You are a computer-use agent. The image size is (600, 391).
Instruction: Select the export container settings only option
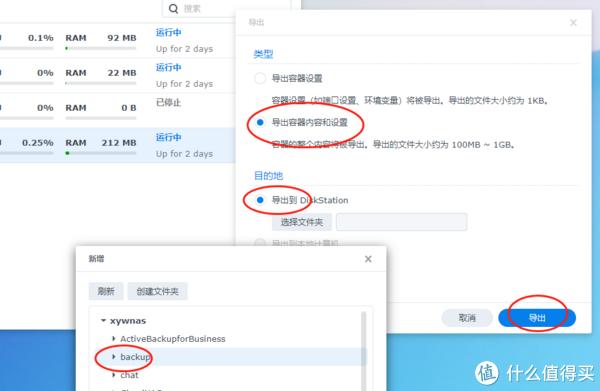coord(260,78)
